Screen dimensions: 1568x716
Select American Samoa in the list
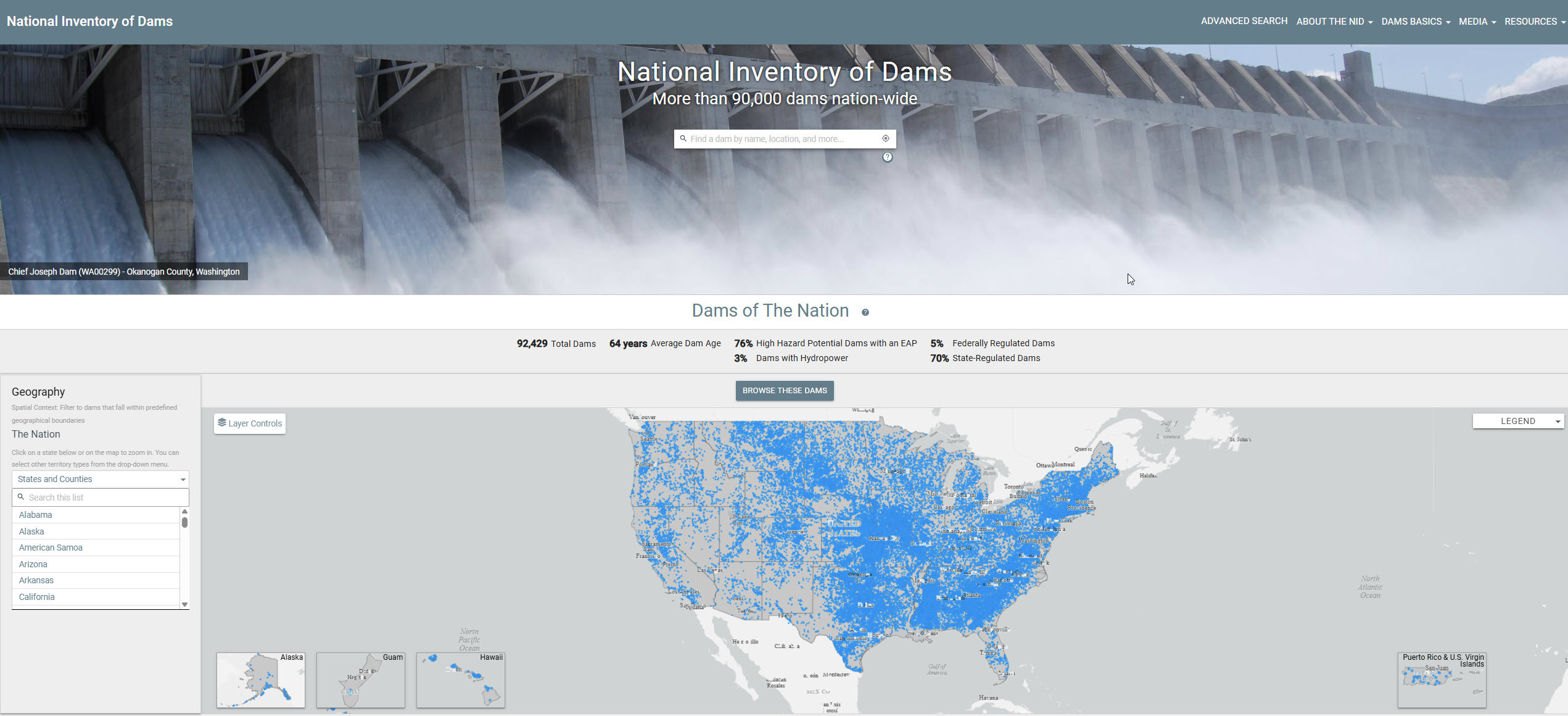click(x=96, y=547)
